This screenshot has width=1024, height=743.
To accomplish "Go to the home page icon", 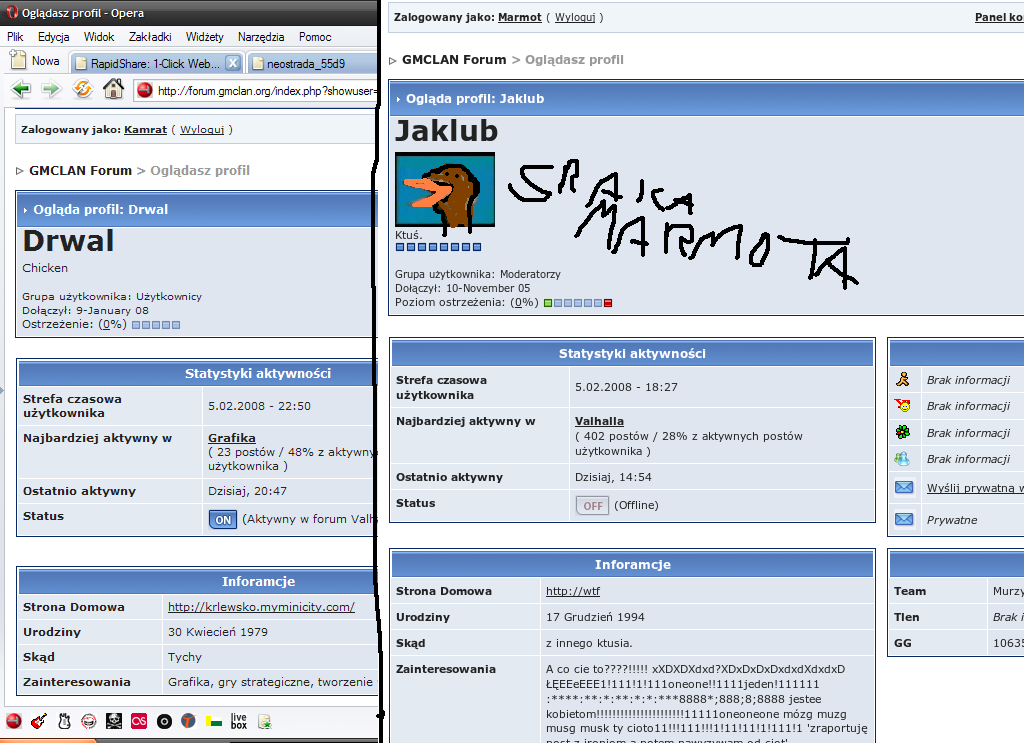I will click(x=113, y=90).
